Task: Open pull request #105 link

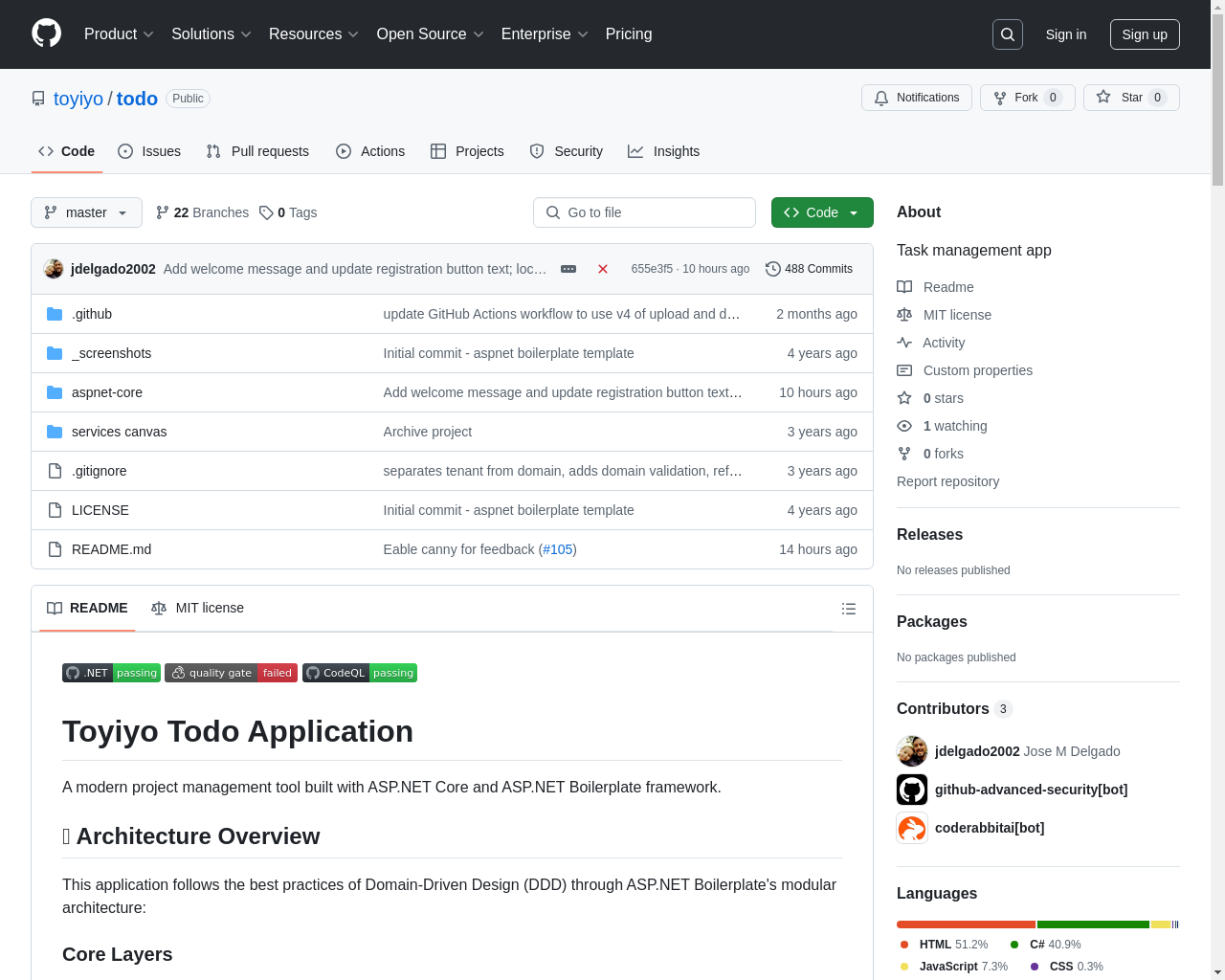Action: tap(558, 549)
